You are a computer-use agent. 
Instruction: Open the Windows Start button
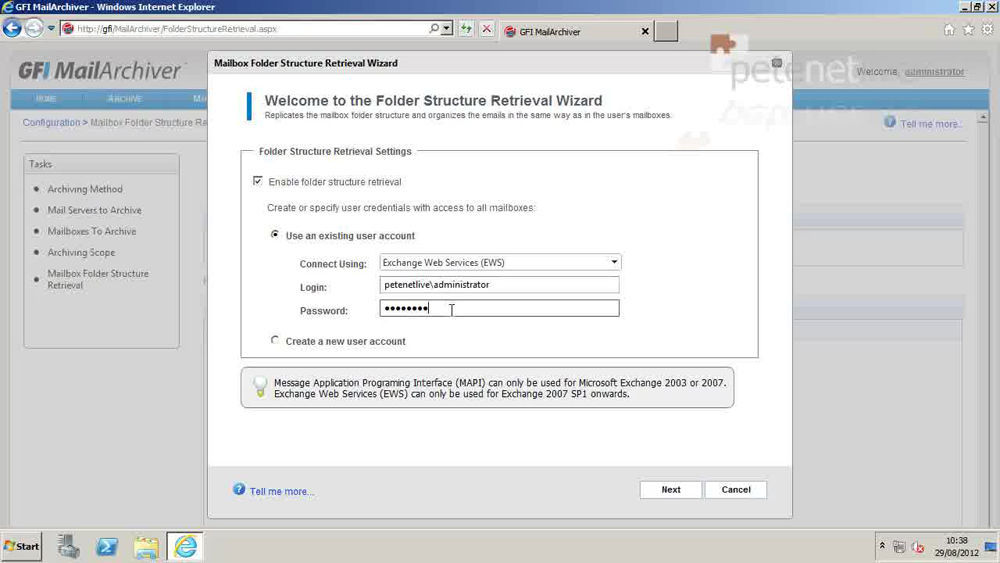point(21,546)
